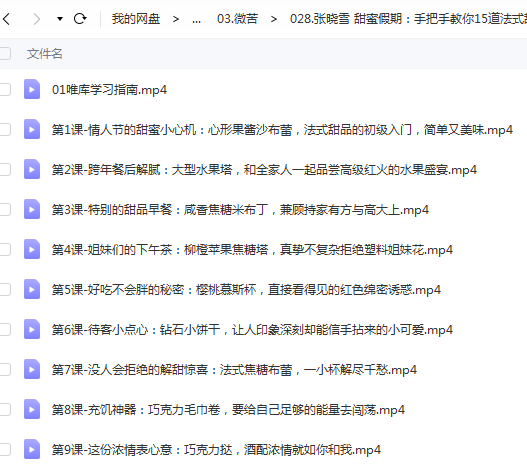Viewport: 527px width, 469px height.
Task: Open 第5课-好吃不会胖的秘密 video file name
Action: pyautogui.click(x=246, y=290)
